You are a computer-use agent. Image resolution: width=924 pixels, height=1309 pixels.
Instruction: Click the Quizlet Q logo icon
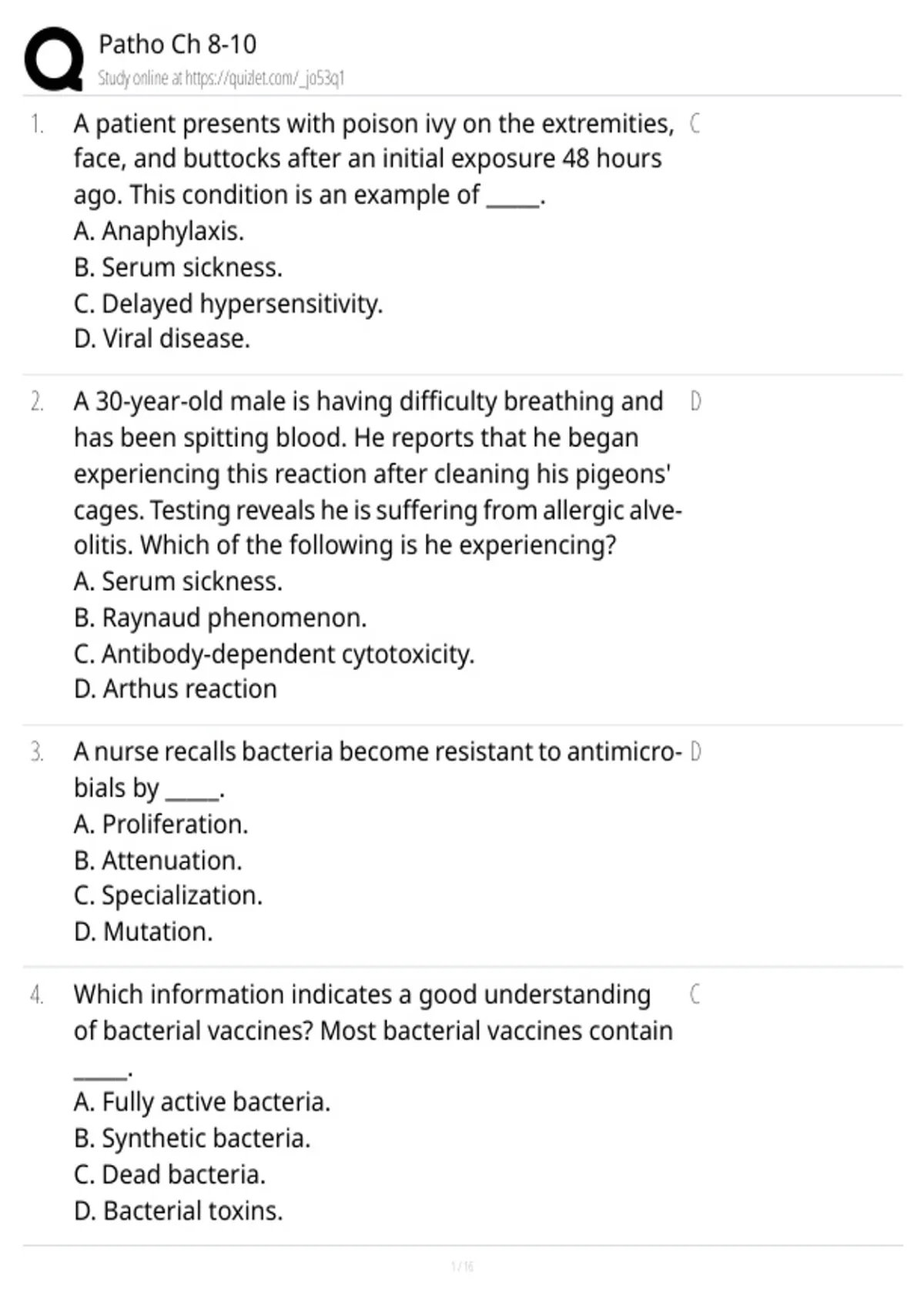pos(54,59)
